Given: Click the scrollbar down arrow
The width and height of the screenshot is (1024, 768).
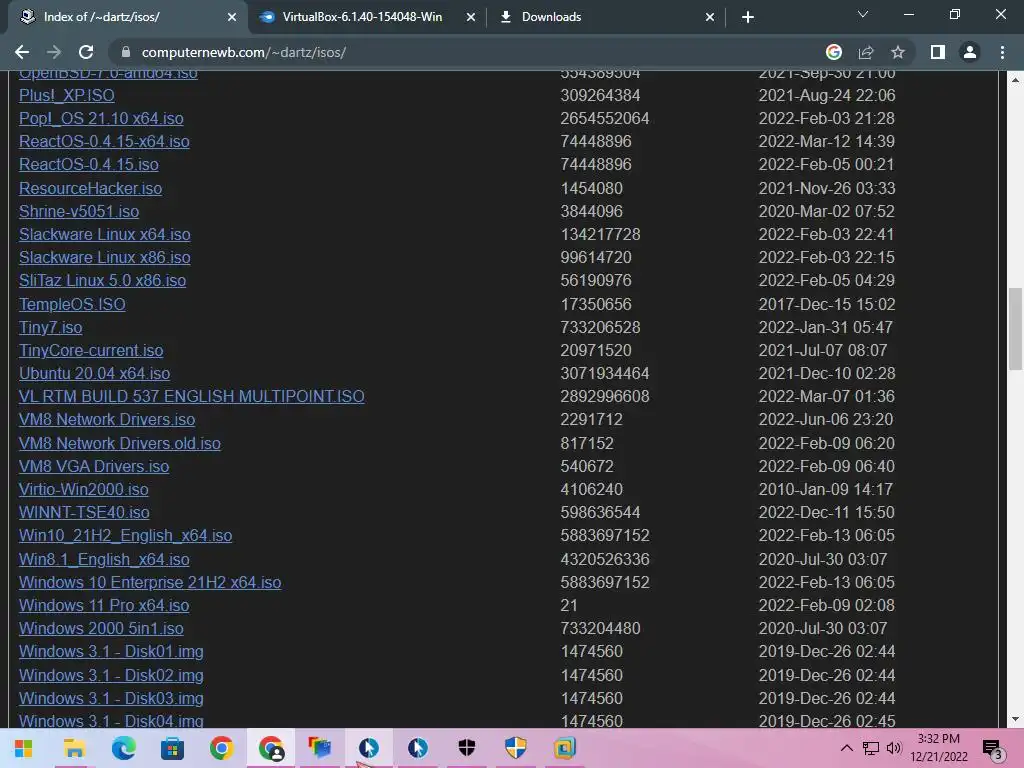Looking at the screenshot, I should pyautogui.click(x=1015, y=720).
